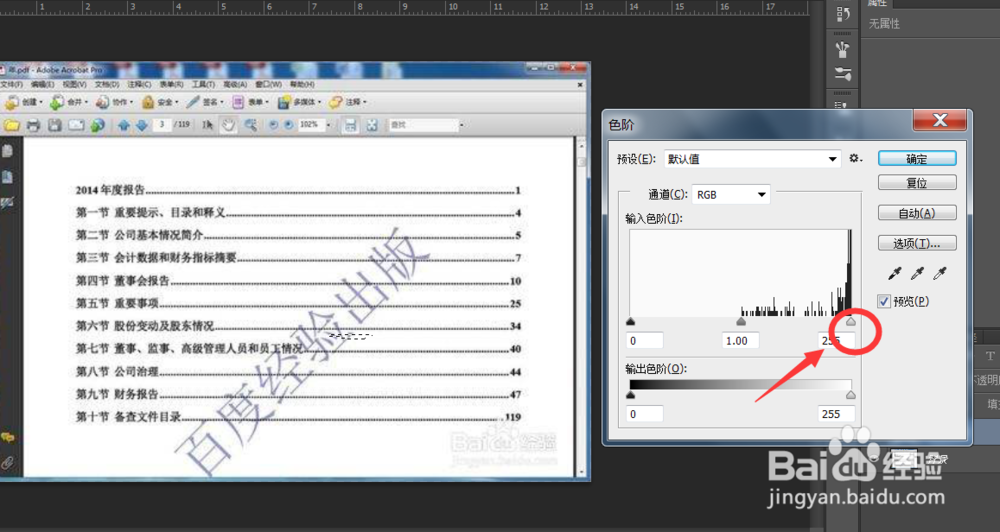Open the Bookmarks panel in Acrobat sidebar
The image size is (1000, 532).
[x=8, y=177]
